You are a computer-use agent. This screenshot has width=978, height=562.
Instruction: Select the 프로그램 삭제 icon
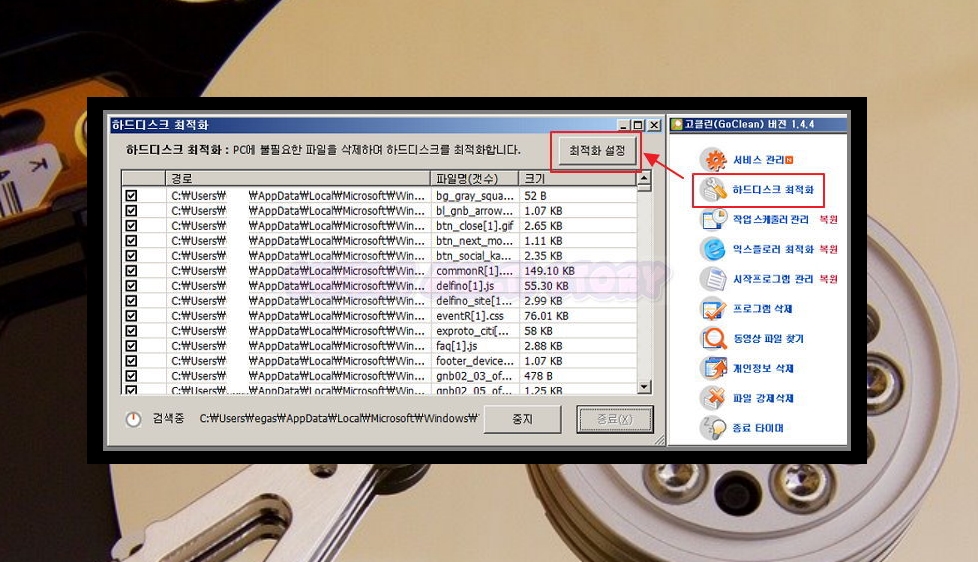(713, 309)
